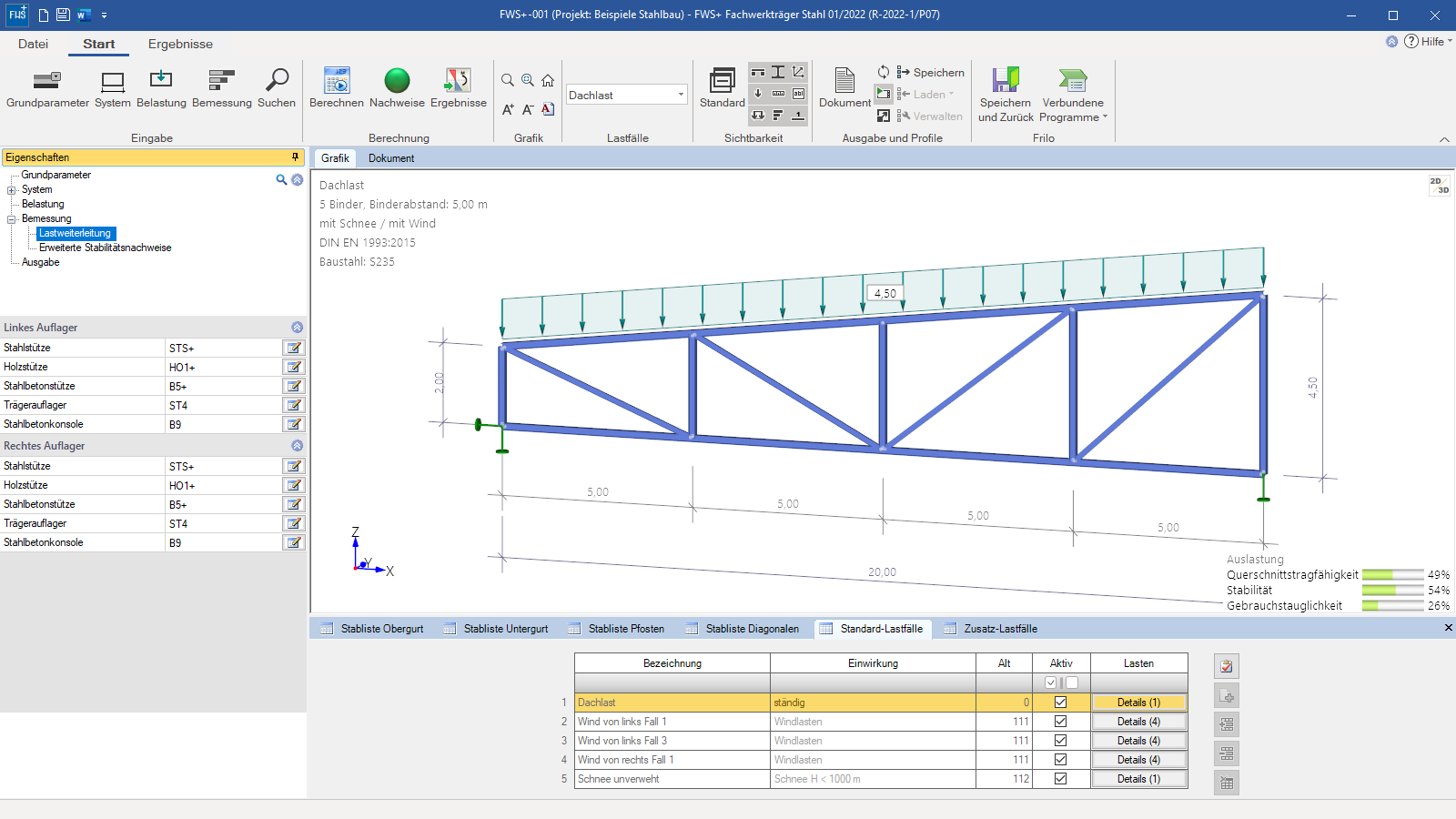Open the System input from the ribbon

[113, 89]
